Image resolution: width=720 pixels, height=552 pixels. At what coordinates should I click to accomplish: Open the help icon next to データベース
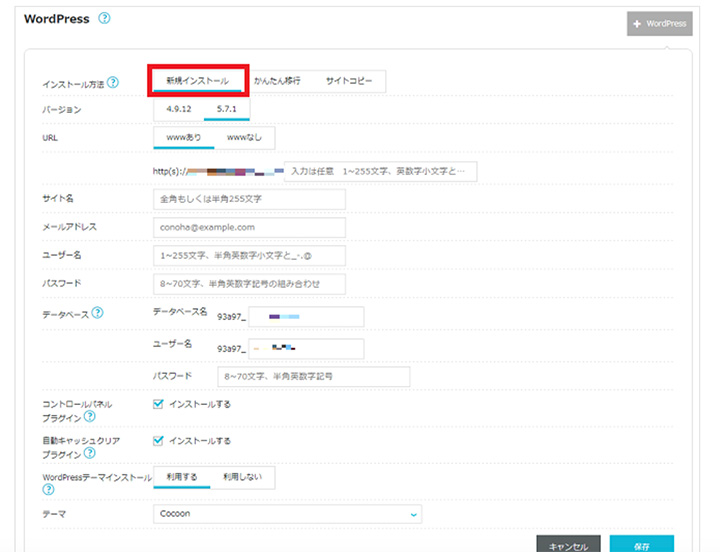tap(97, 313)
